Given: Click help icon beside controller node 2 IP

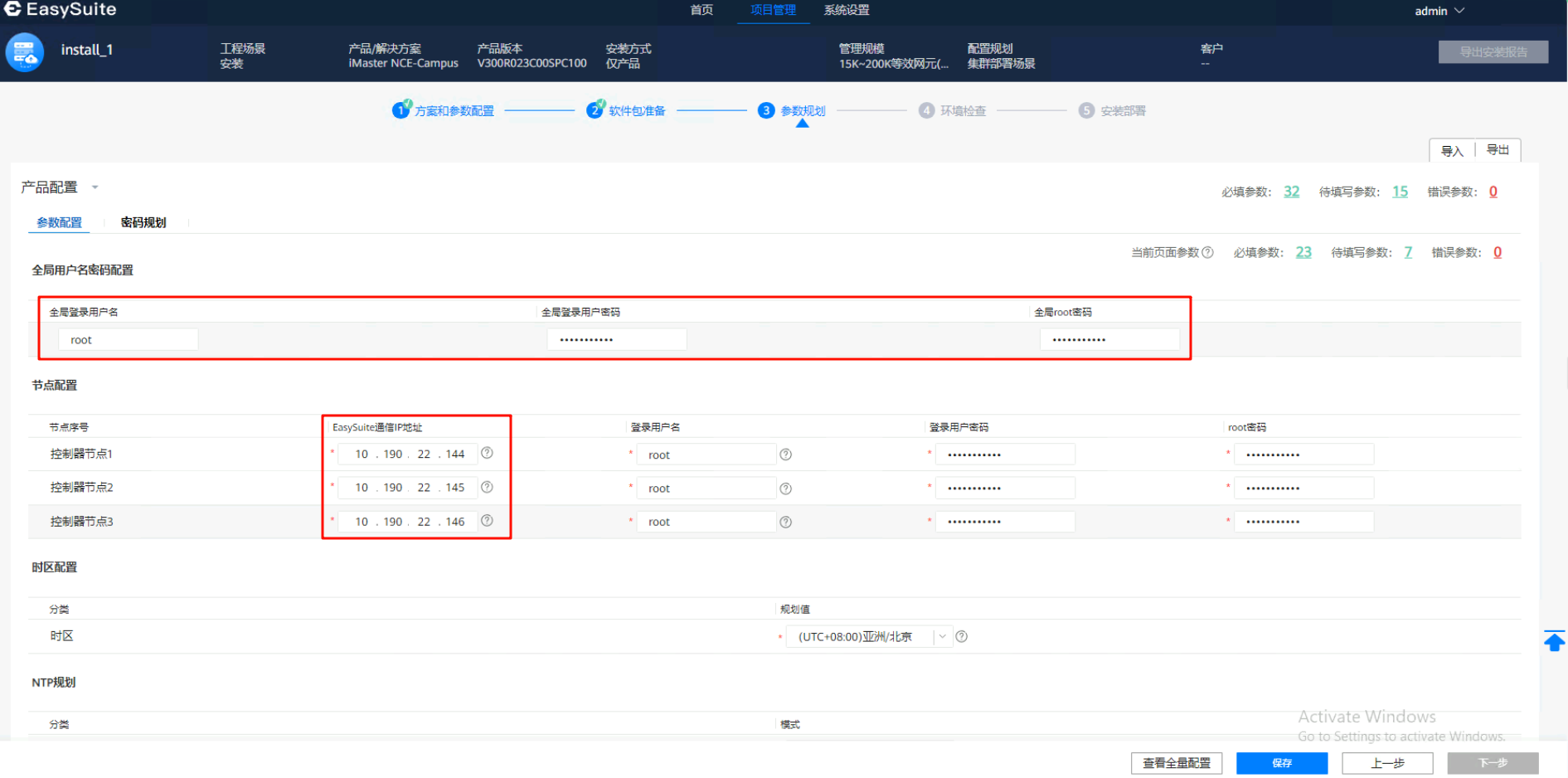Looking at the screenshot, I should pyautogui.click(x=488, y=487).
